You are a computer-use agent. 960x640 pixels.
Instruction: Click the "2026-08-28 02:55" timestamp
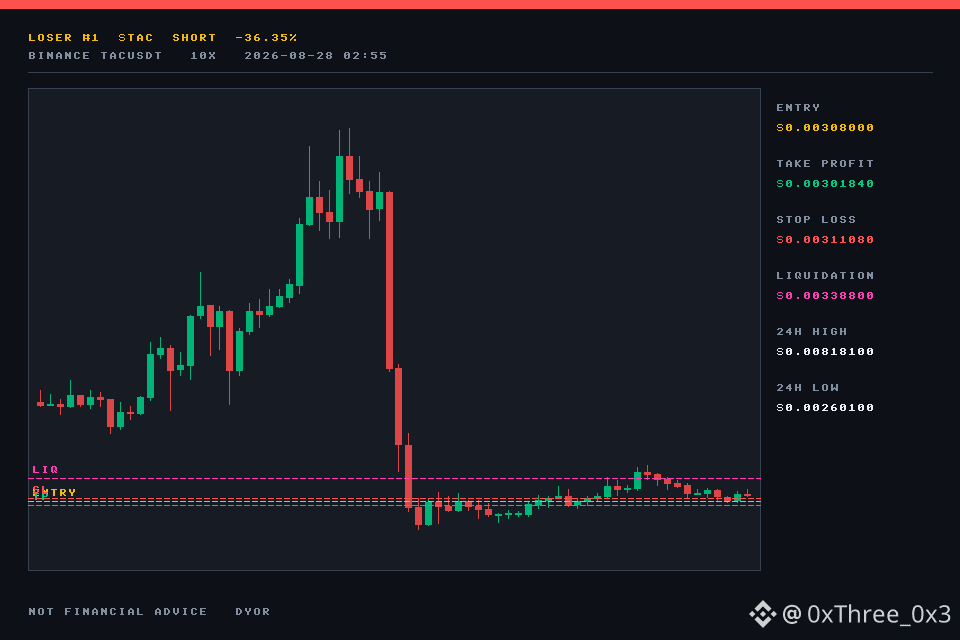pyautogui.click(x=316, y=55)
